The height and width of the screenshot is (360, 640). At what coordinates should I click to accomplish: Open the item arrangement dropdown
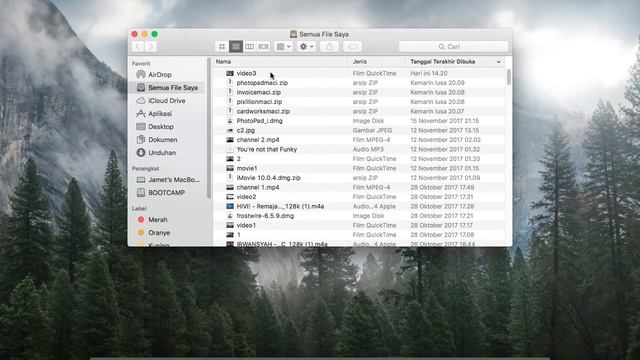(x=284, y=47)
